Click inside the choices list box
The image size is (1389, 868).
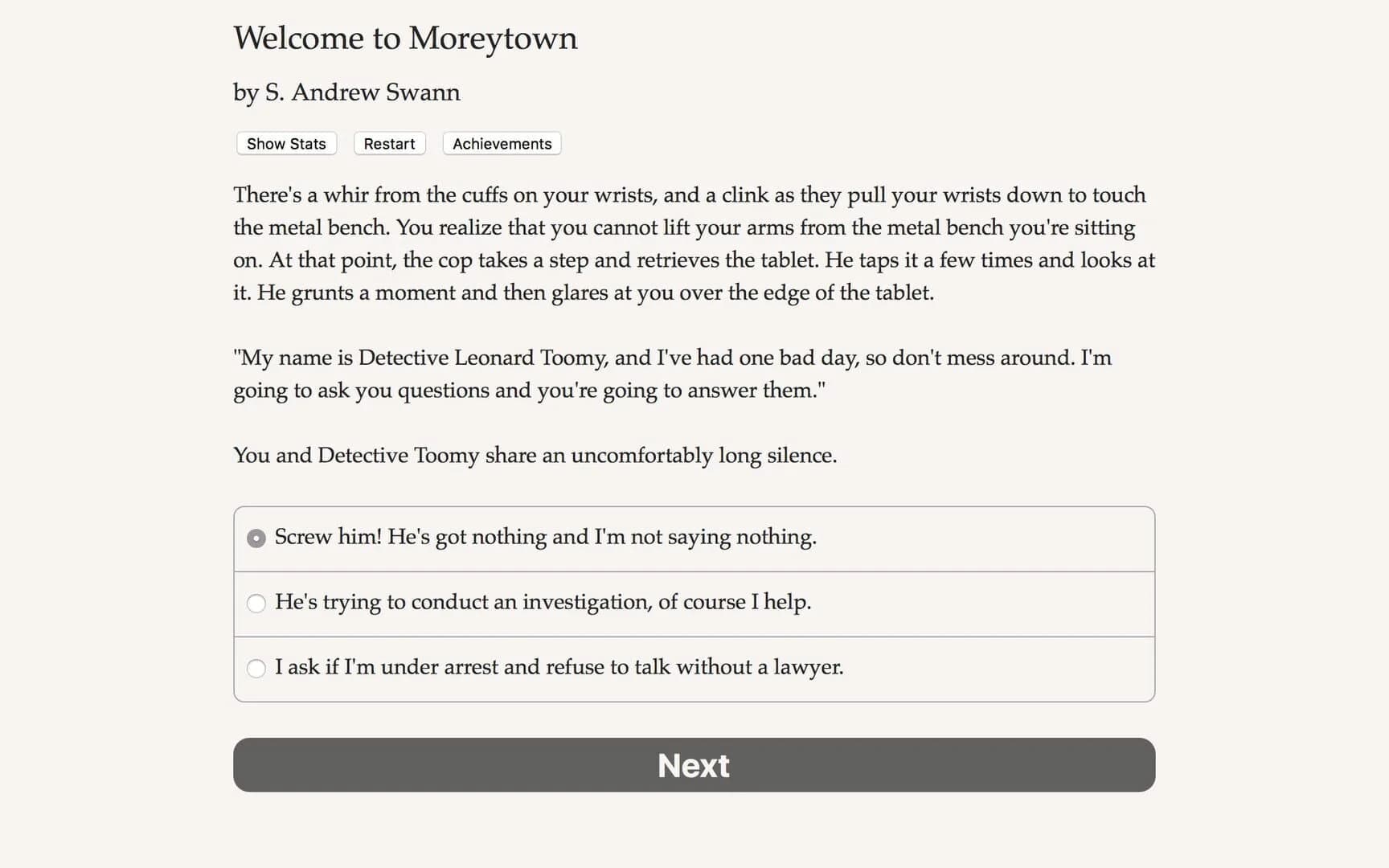click(x=693, y=603)
